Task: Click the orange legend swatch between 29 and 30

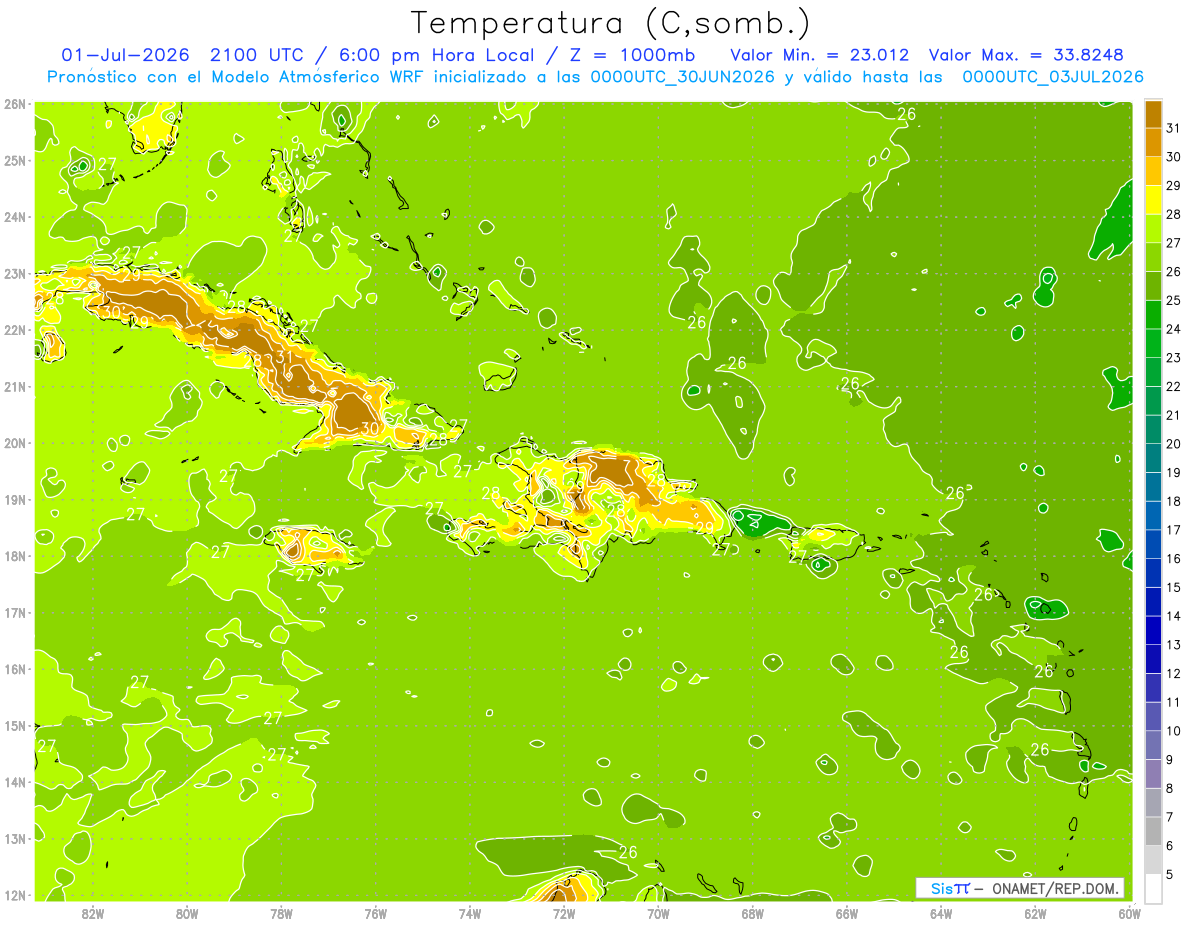Action: tap(1153, 171)
